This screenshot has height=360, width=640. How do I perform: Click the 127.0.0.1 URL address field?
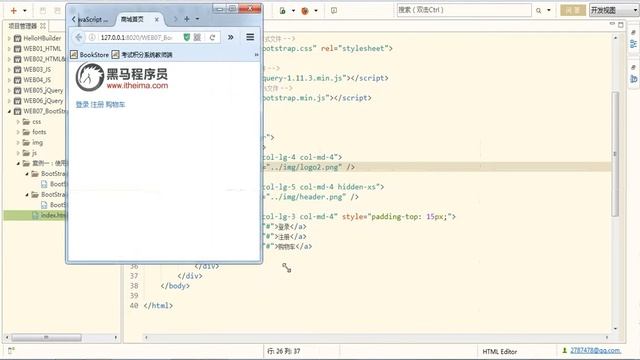point(136,37)
